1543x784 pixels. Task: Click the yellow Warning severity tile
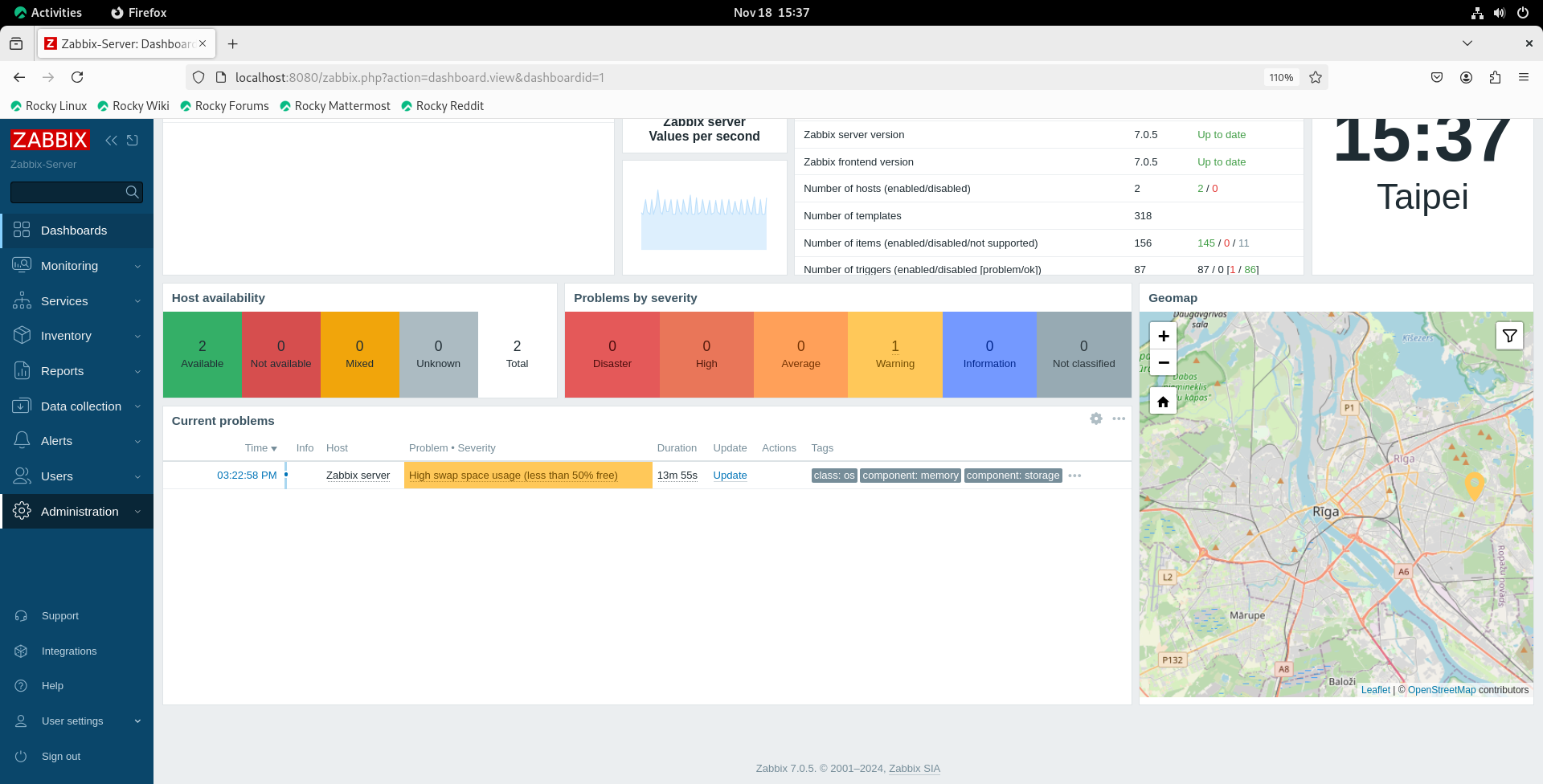click(895, 354)
